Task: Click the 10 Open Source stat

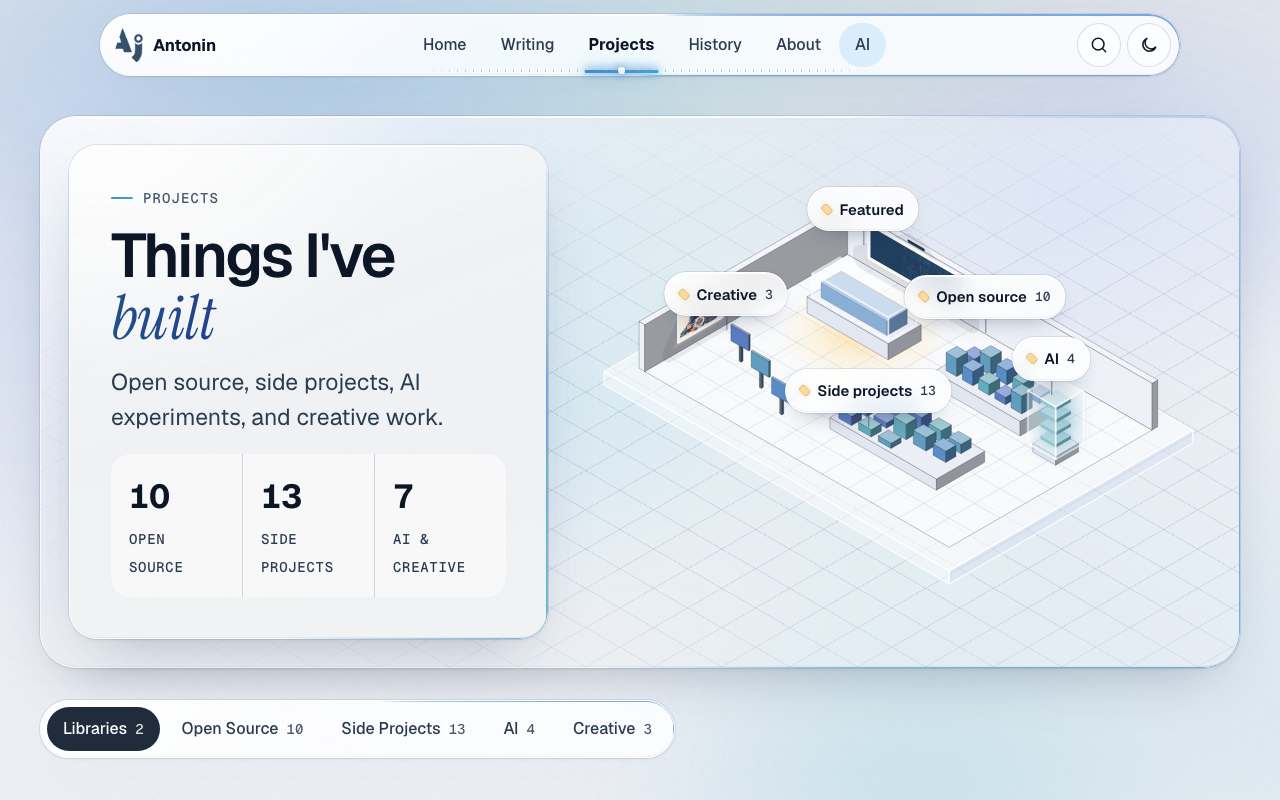Action: pyautogui.click(x=177, y=526)
